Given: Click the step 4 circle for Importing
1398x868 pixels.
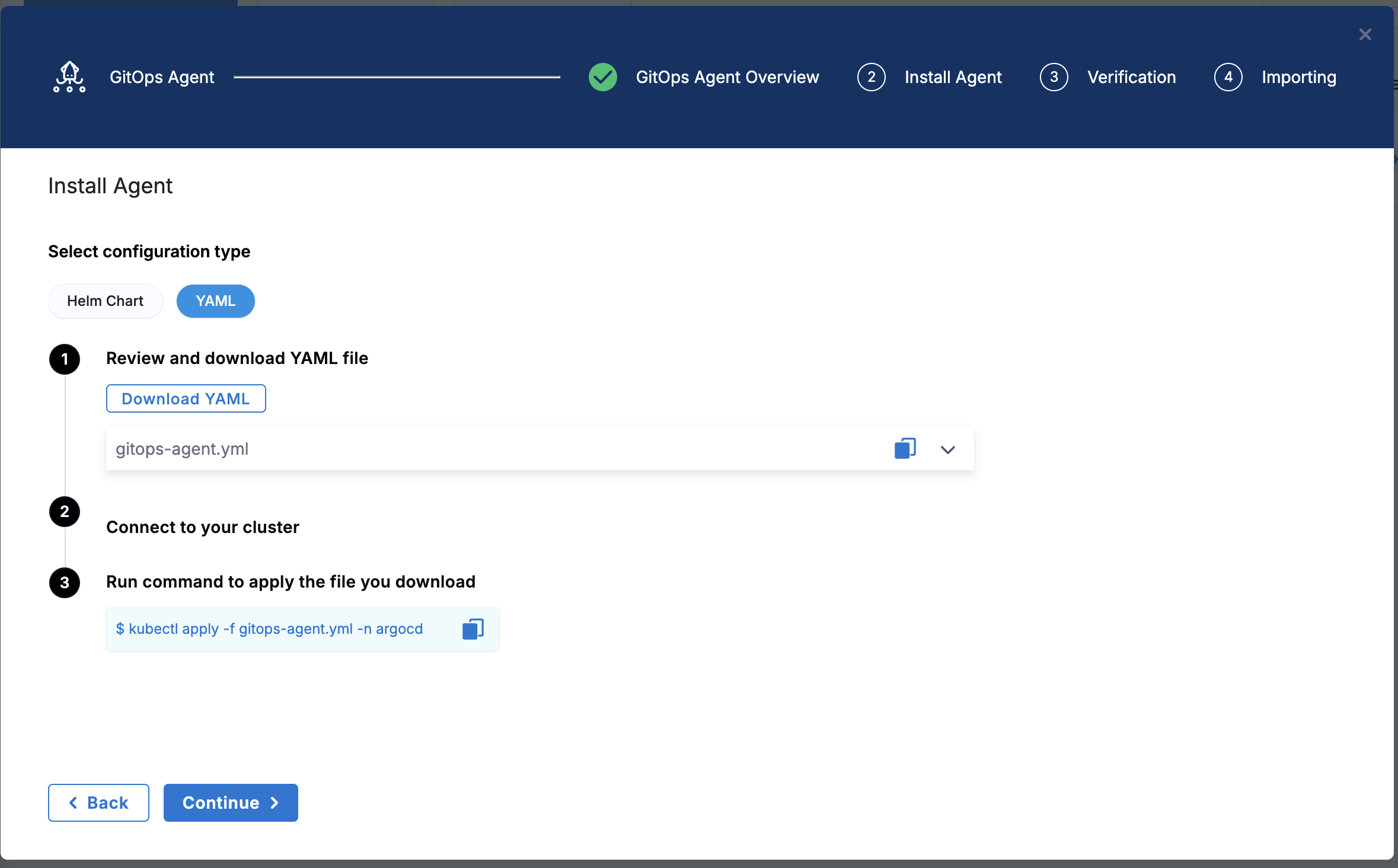Looking at the screenshot, I should pyautogui.click(x=1228, y=77).
